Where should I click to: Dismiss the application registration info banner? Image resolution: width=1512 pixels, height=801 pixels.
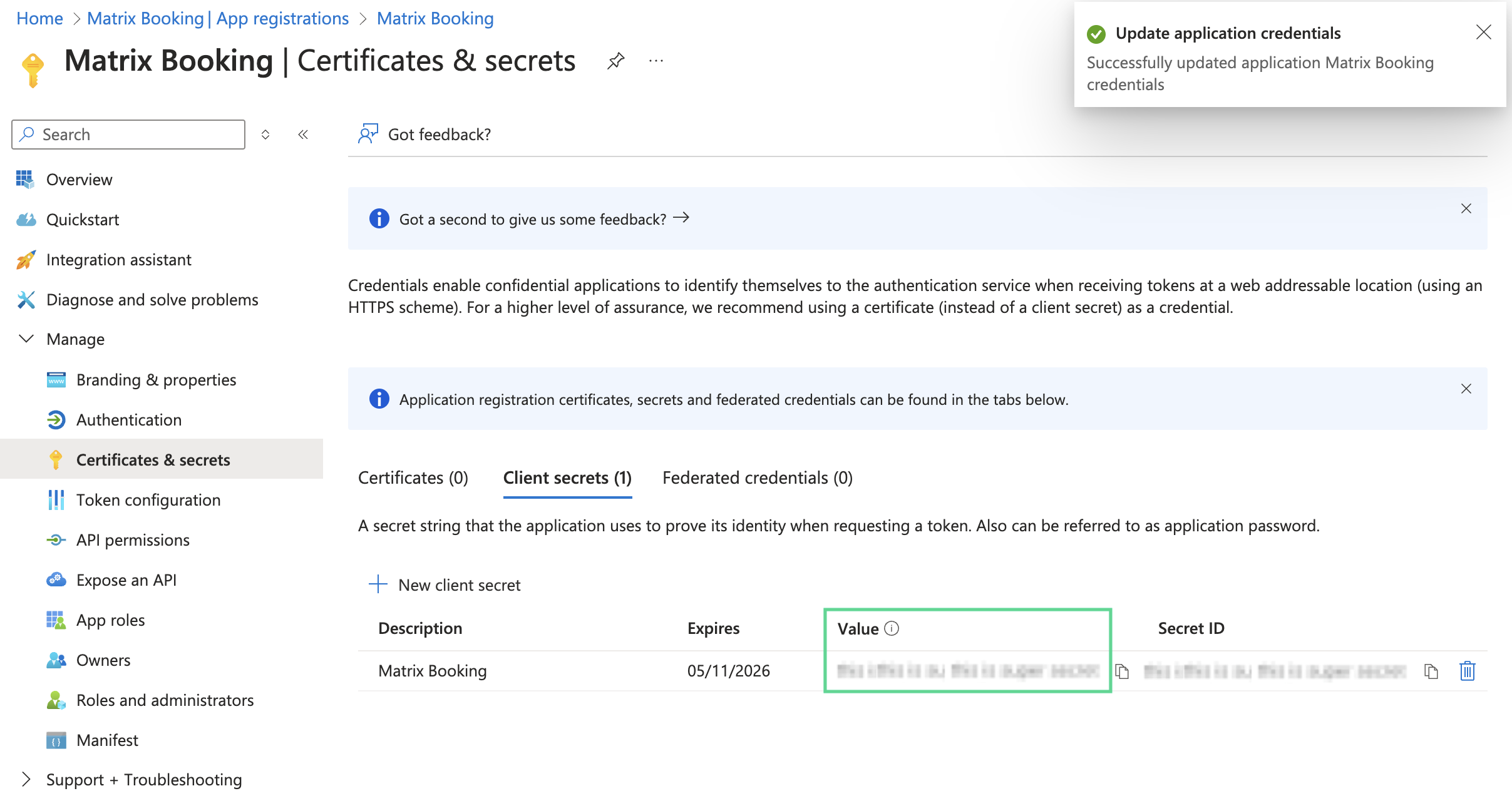coord(1466,389)
